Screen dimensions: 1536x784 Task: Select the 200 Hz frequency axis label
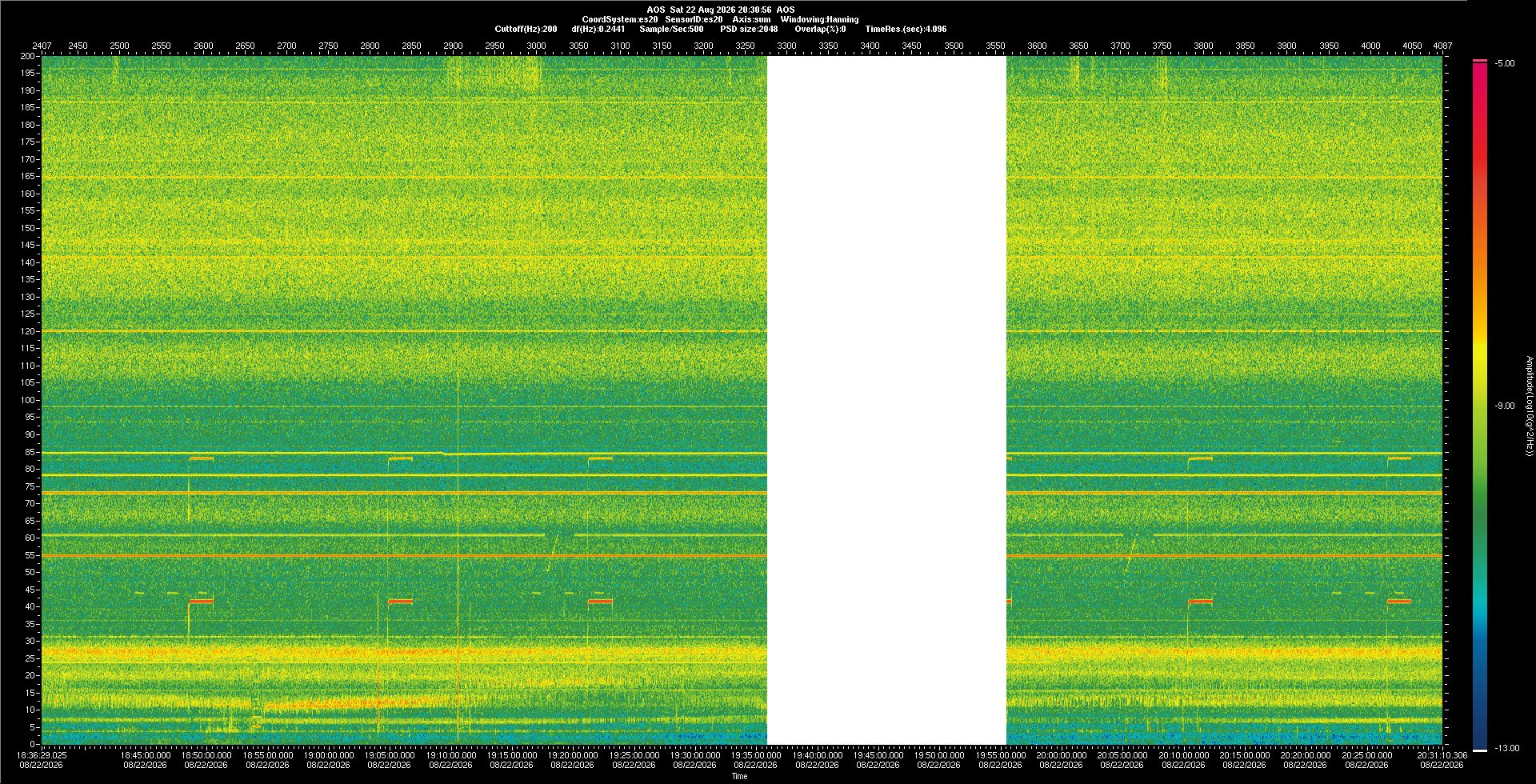pyautogui.click(x=28, y=56)
